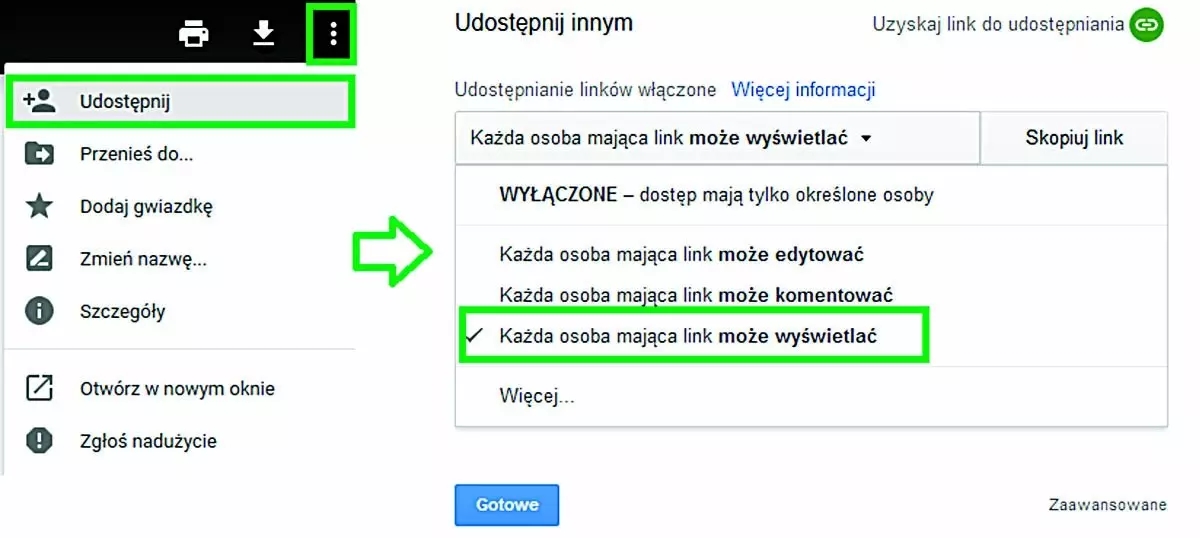Screen dimensions: 1200x538
Task: Select WYŁĄCZONE to disable link sharing
Action: [716, 195]
